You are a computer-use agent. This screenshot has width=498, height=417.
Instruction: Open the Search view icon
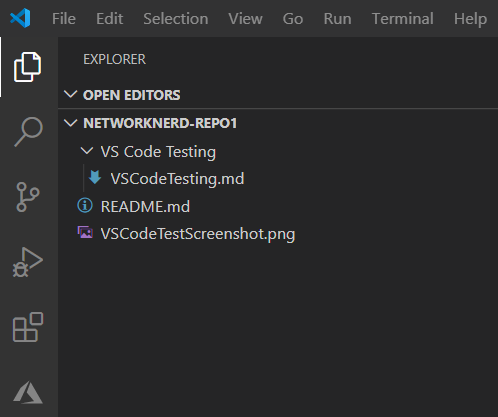pos(28,132)
